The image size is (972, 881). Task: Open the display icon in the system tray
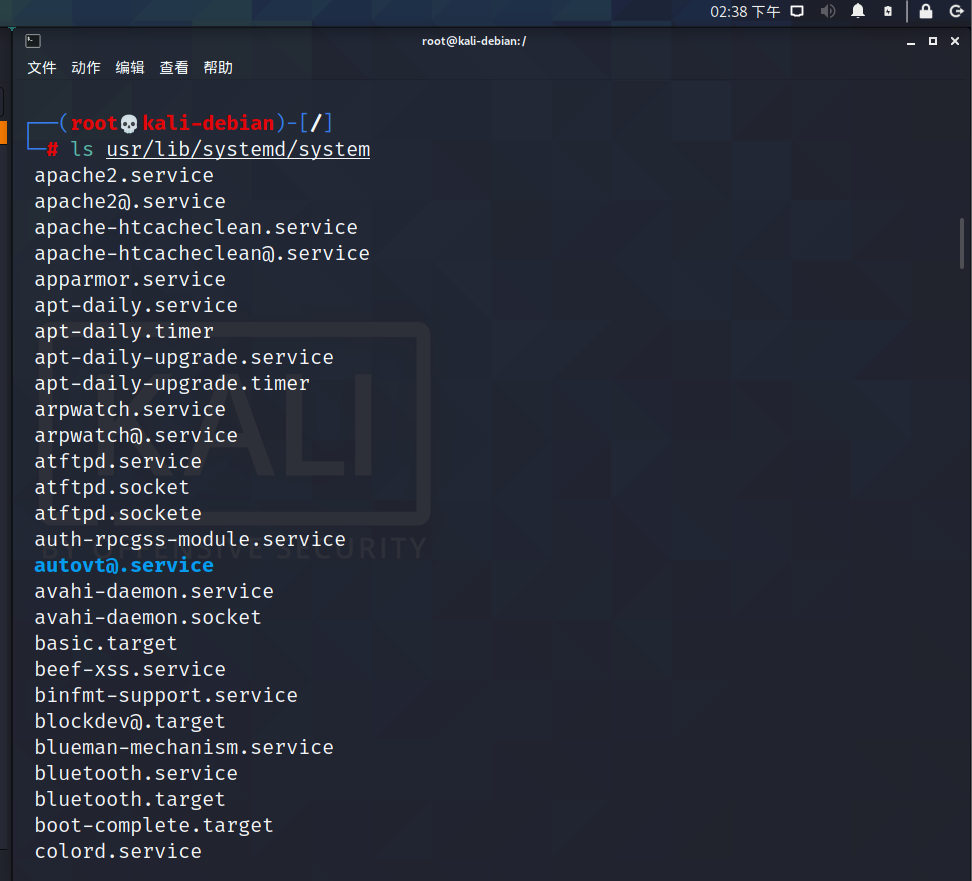pos(797,11)
